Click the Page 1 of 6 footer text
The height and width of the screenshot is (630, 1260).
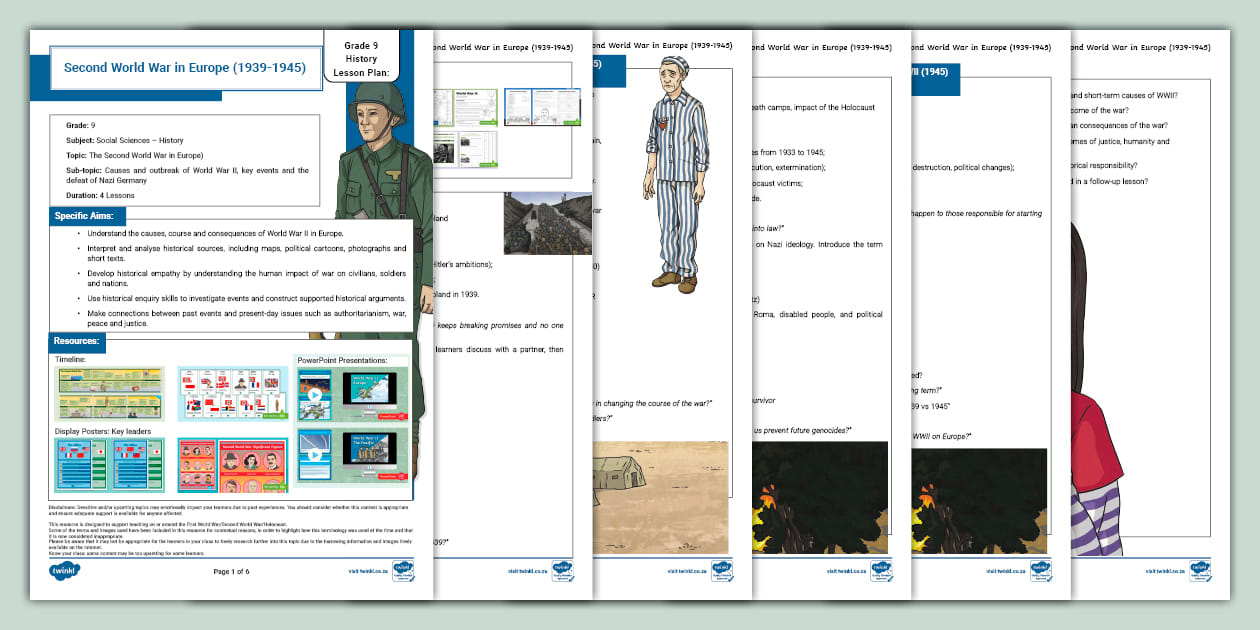tap(231, 570)
